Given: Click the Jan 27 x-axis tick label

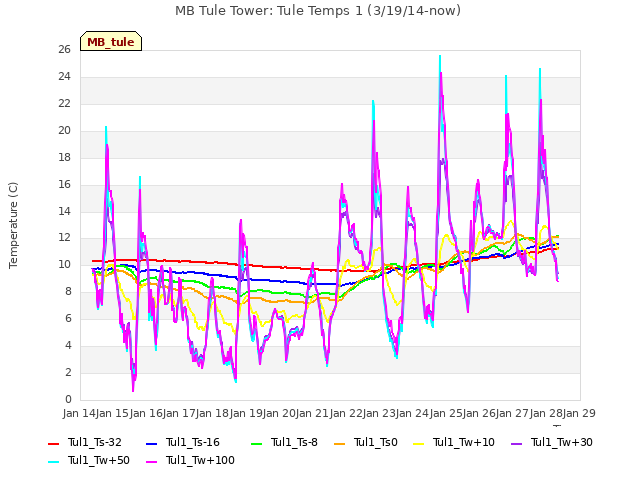Looking at the screenshot, I should click(513, 413).
